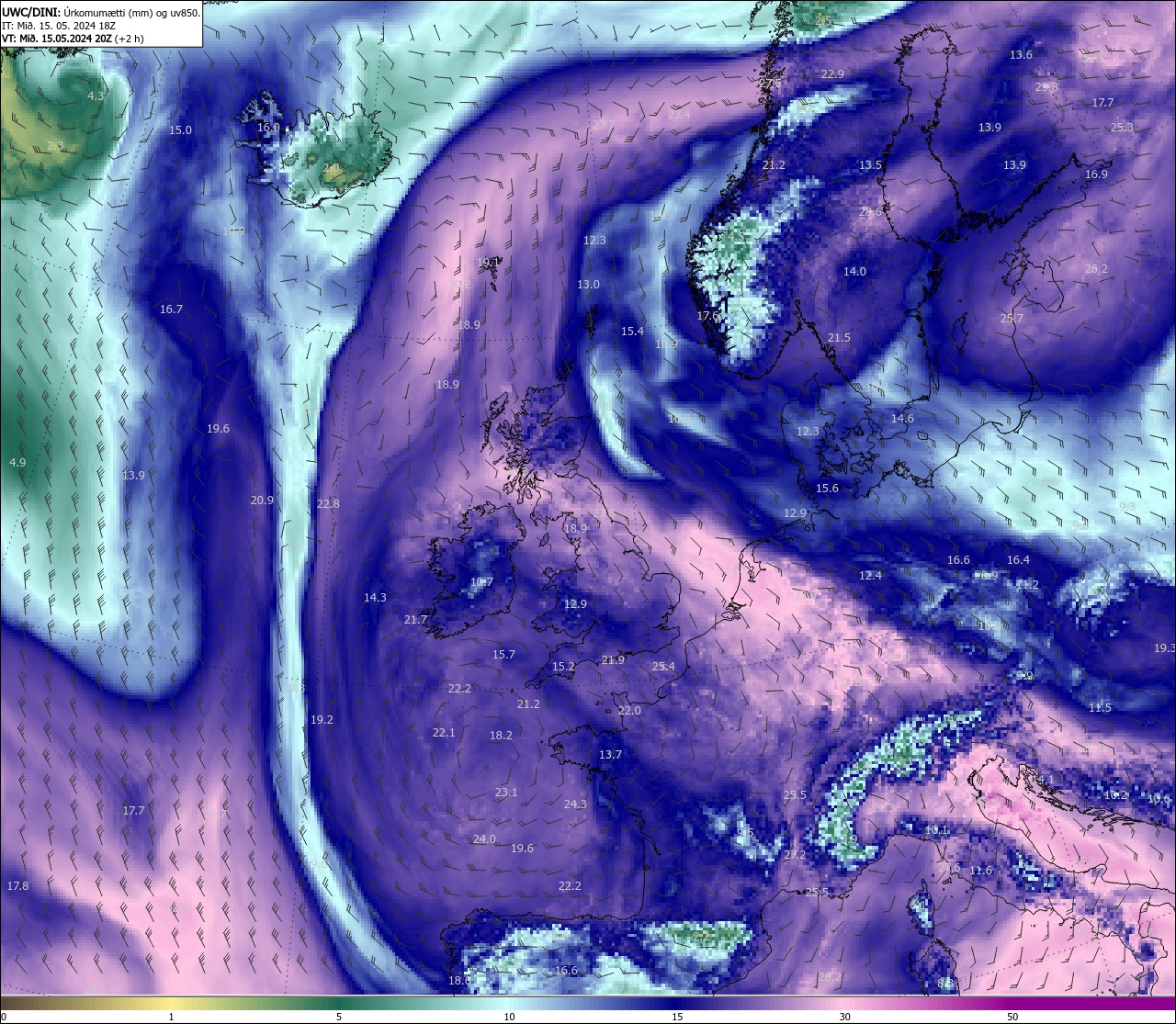Image resolution: width=1176 pixels, height=1024 pixels.
Task: Click the 15.6 value label
Action: point(827,488)
